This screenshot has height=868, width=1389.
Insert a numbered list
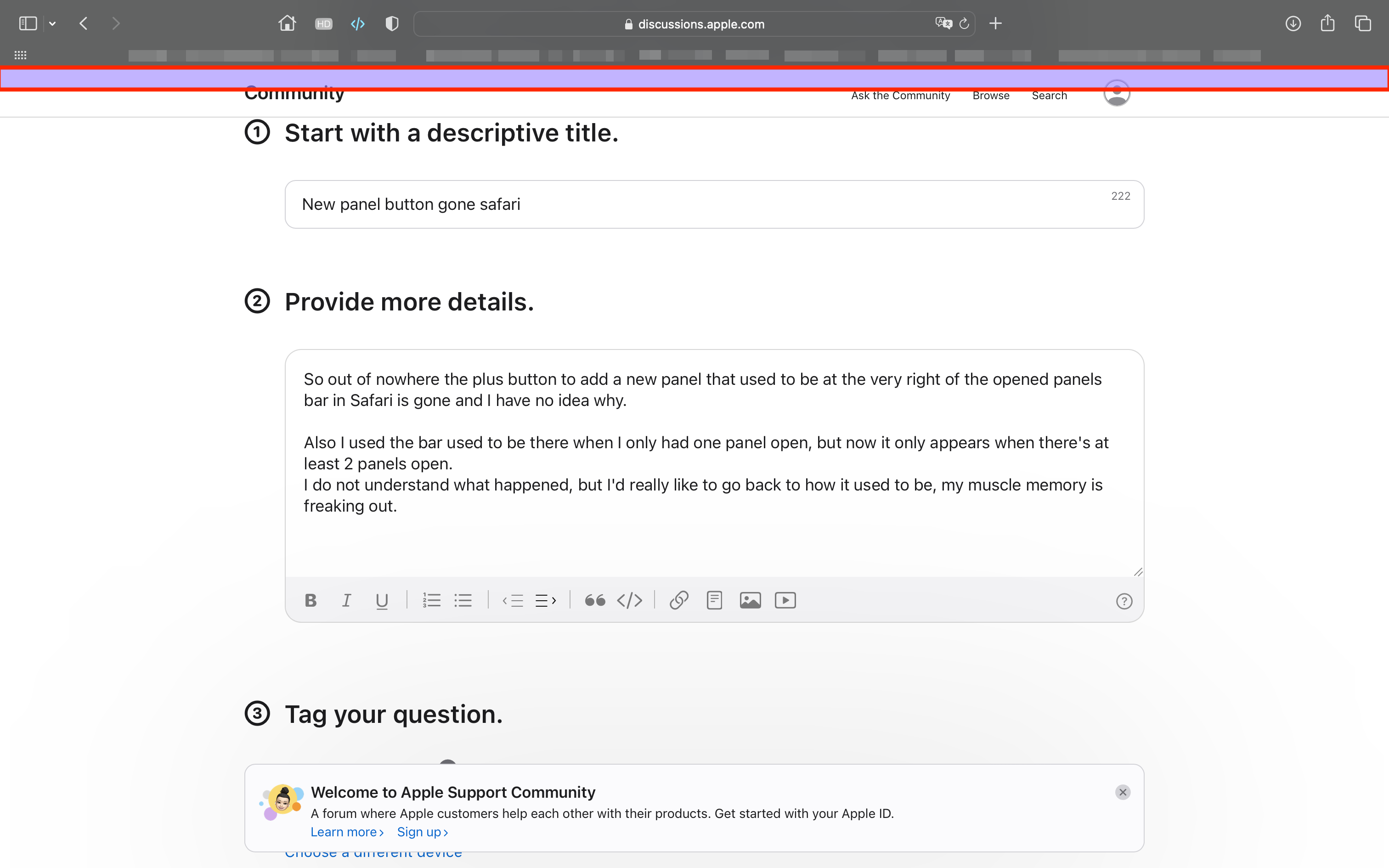click(431, 601)
